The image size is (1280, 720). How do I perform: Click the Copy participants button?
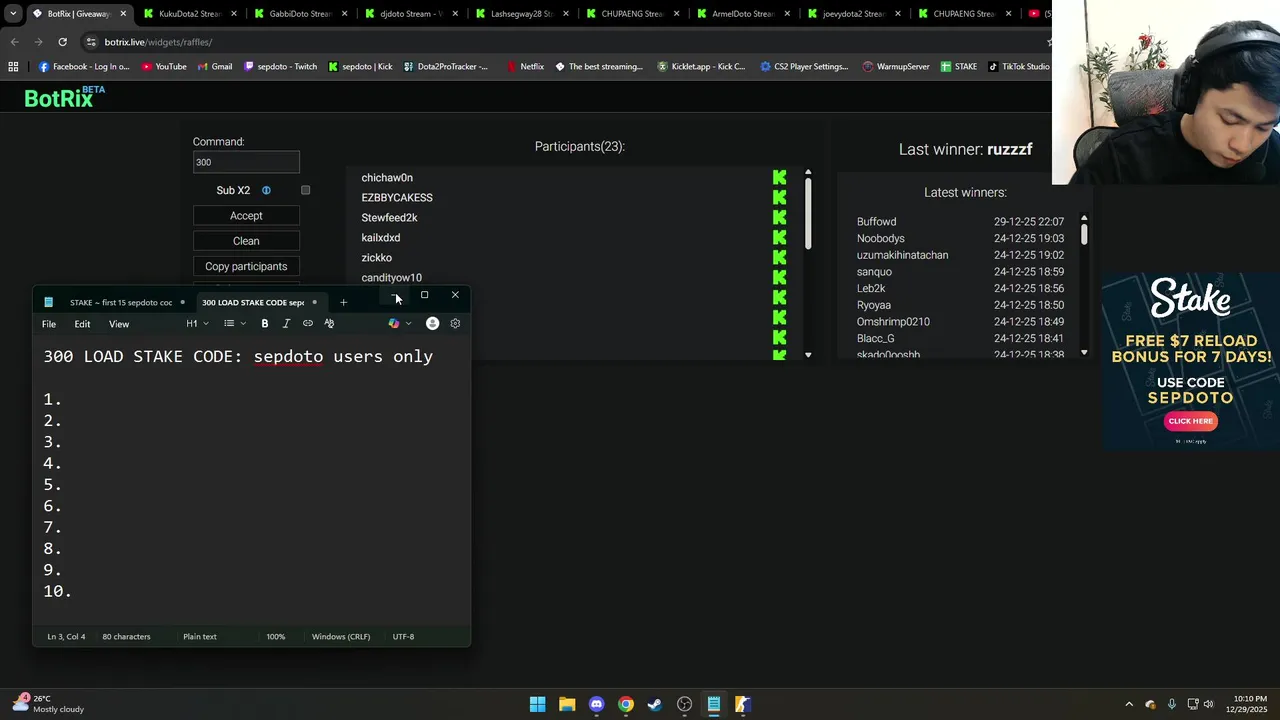click(x=246, y=266)
